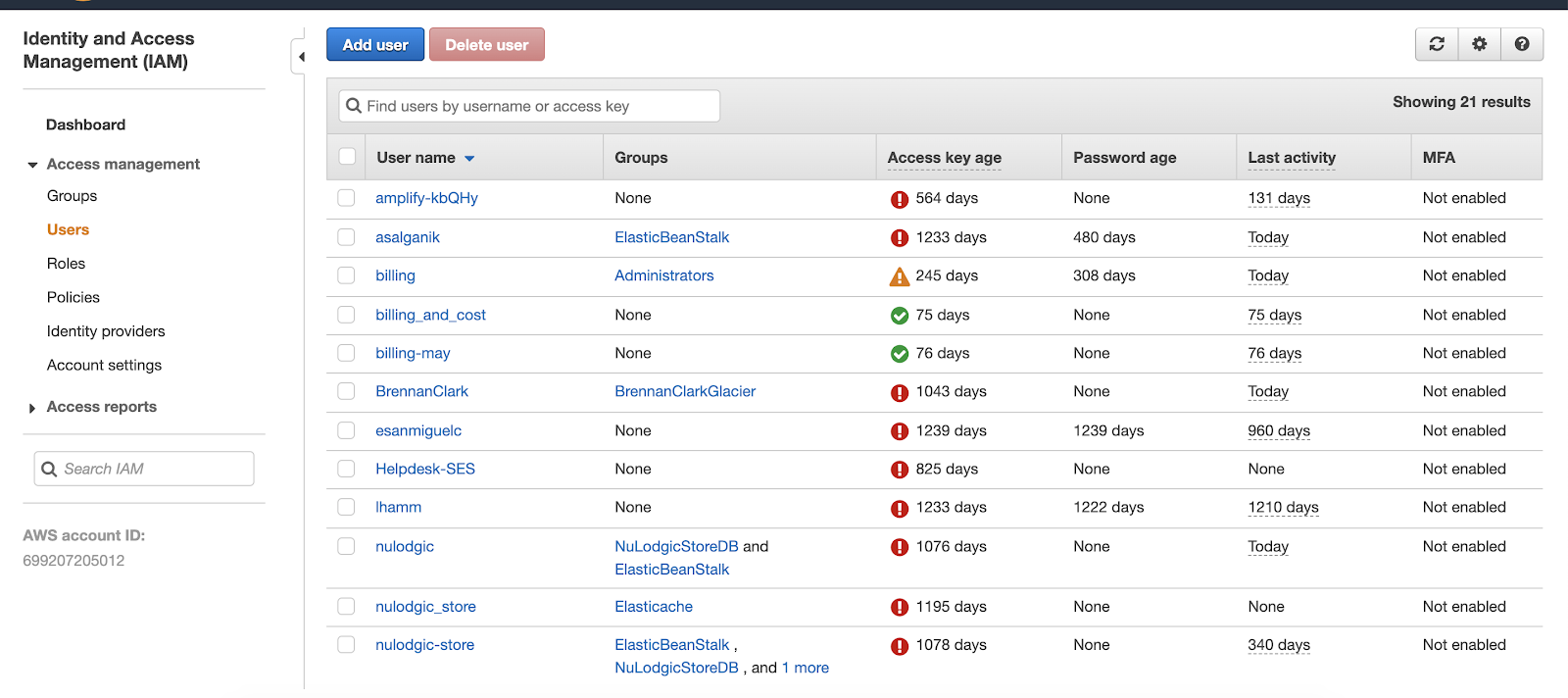Check the nulodgic_store row checkbox
This screenshot has width=1568, height=698.
(346, 607)
